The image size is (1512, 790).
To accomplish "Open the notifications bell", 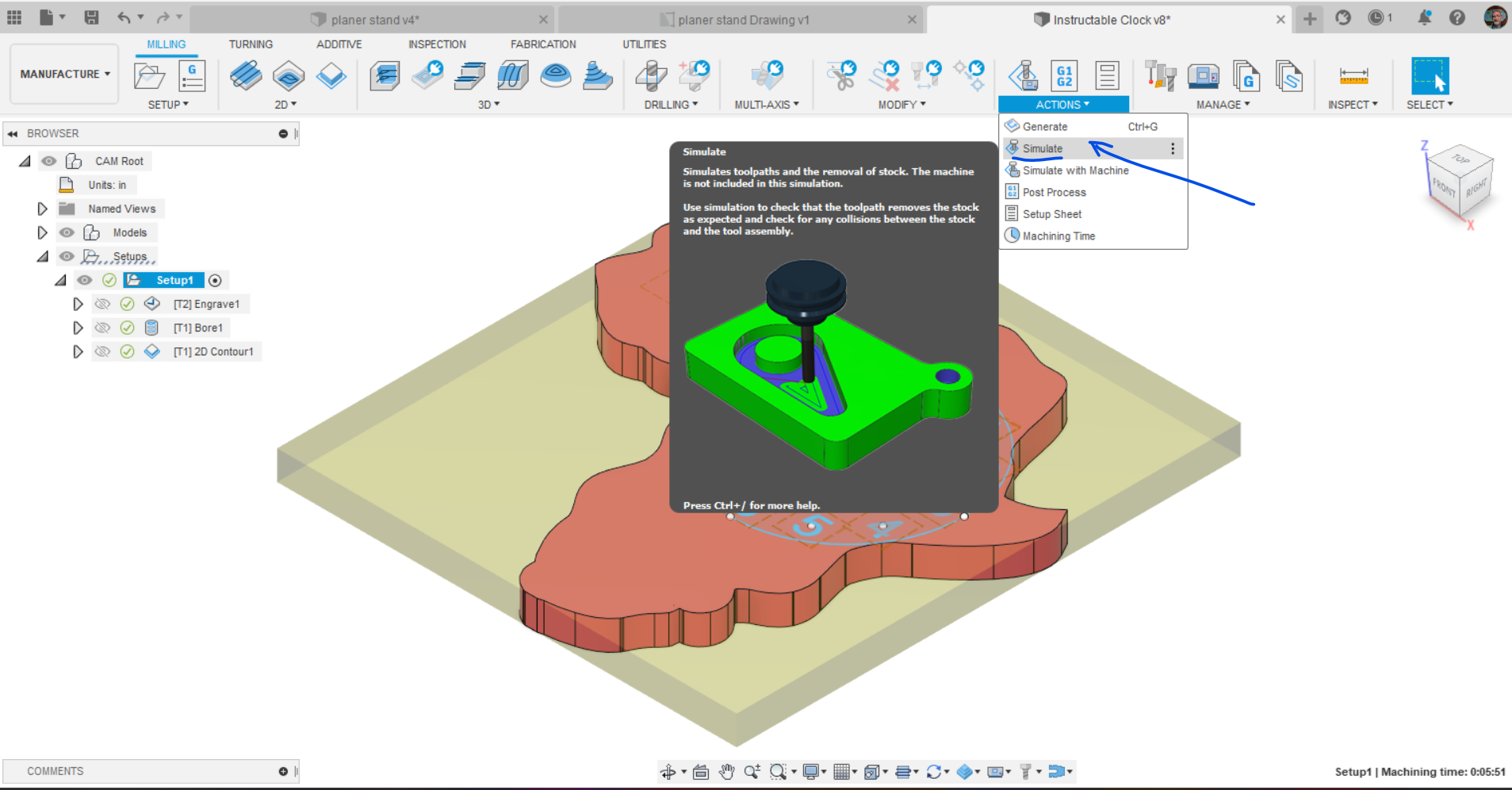I will [x=1425, y=17].
